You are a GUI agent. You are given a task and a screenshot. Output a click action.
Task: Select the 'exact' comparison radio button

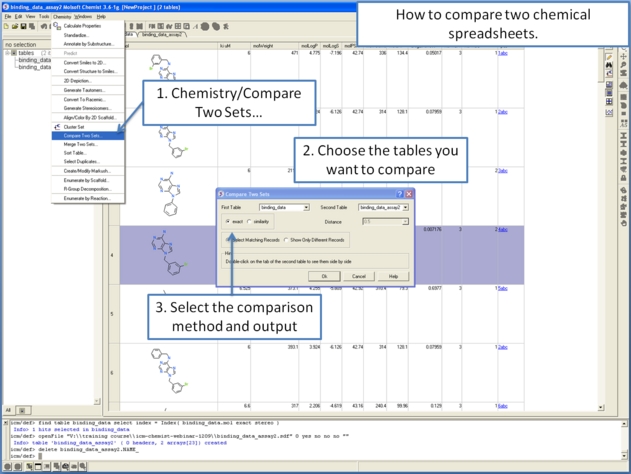click(225, 221)
